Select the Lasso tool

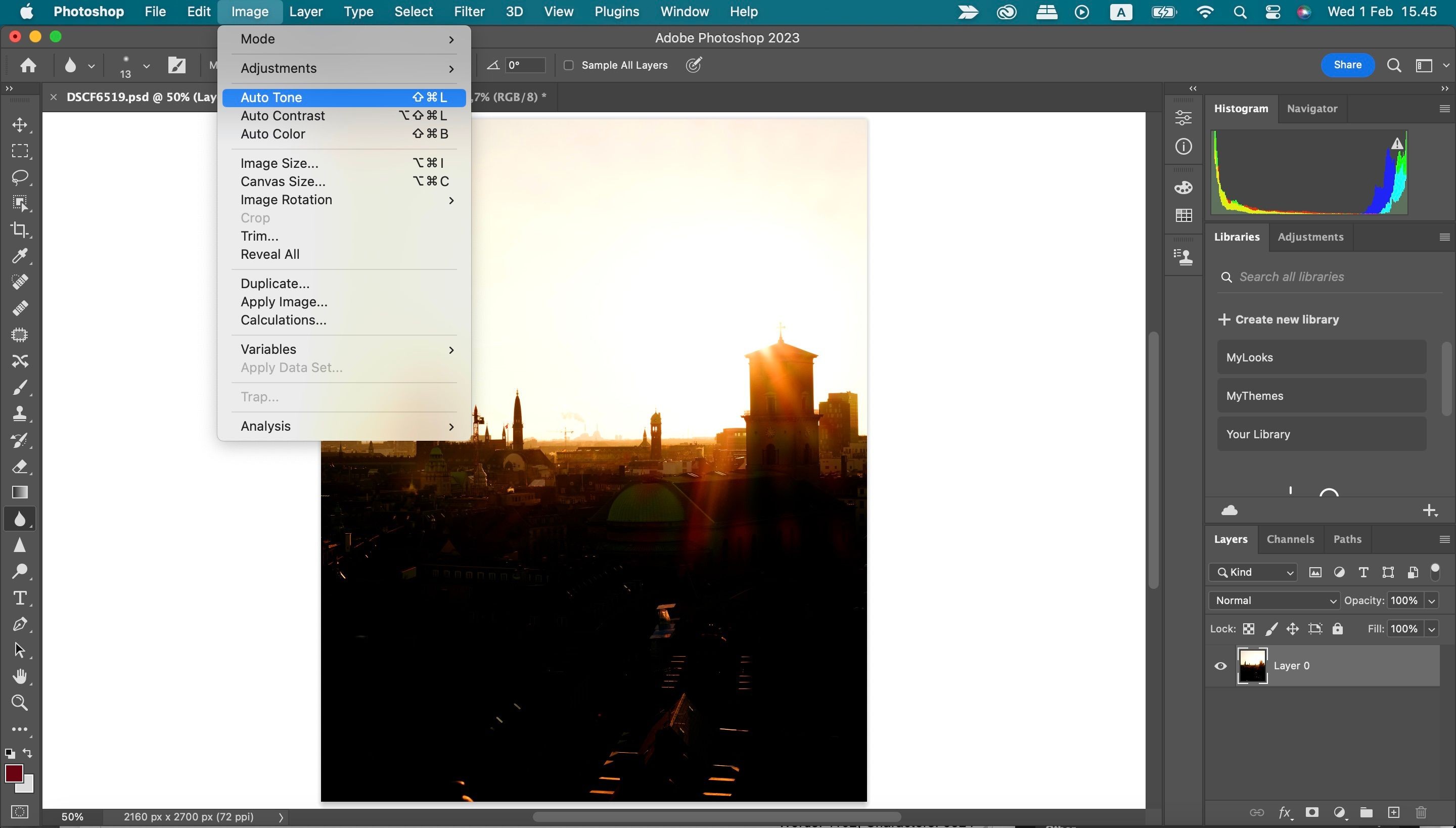point(20,177)
